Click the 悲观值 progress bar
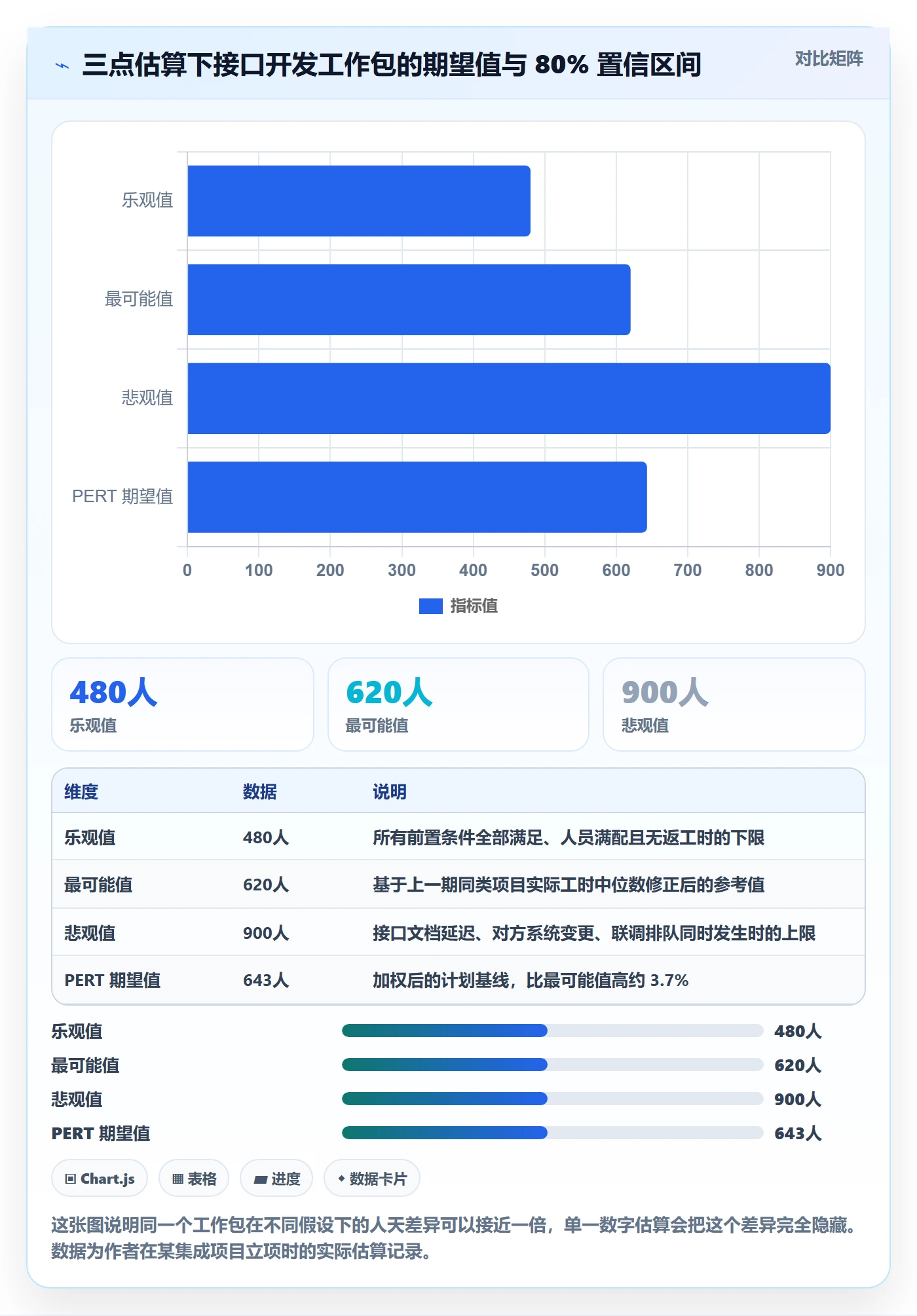The width and height of the screenshot is (917, 1316). point(552,1099)
